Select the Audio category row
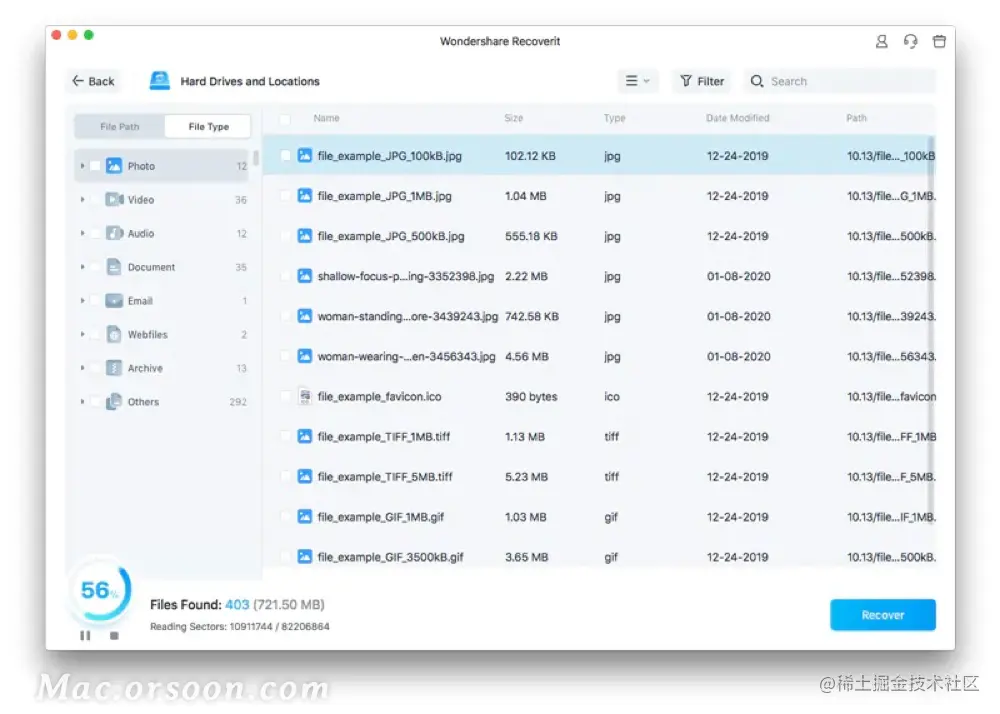 pyautogui.click(x=162, y=233)
